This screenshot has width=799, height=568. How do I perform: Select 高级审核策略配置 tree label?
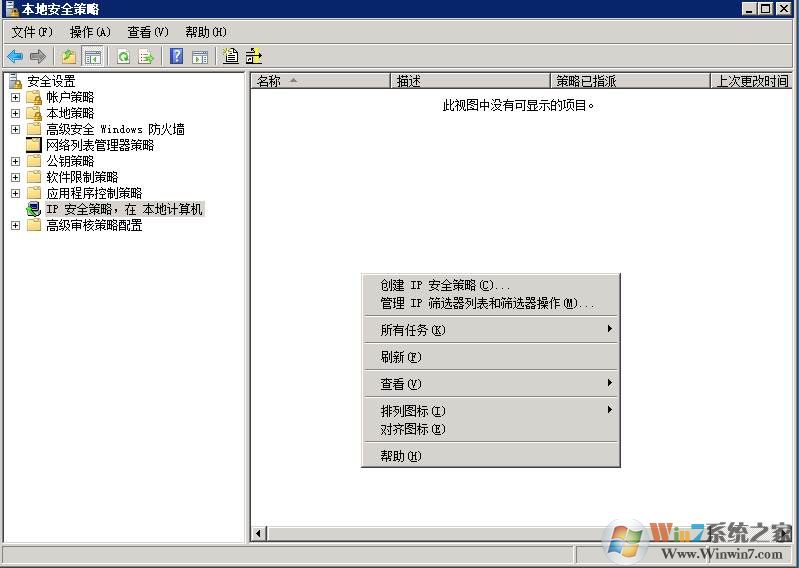coord(94,225)
